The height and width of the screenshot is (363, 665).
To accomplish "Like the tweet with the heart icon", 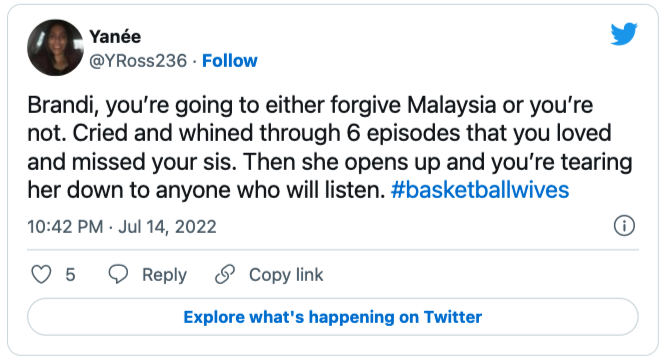I will [42, 274].
